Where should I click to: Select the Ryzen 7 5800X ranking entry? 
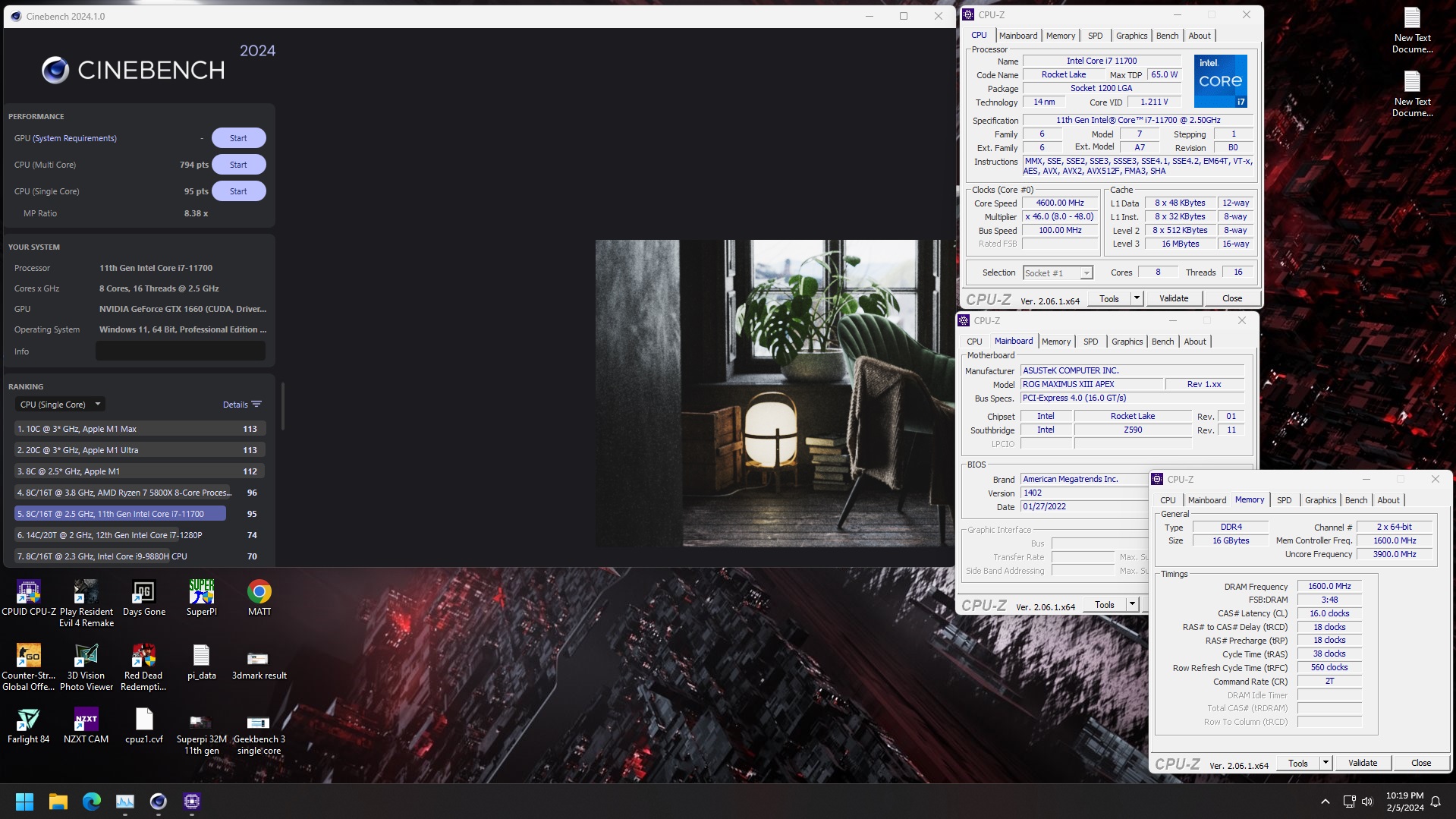[x=140, y=493]
